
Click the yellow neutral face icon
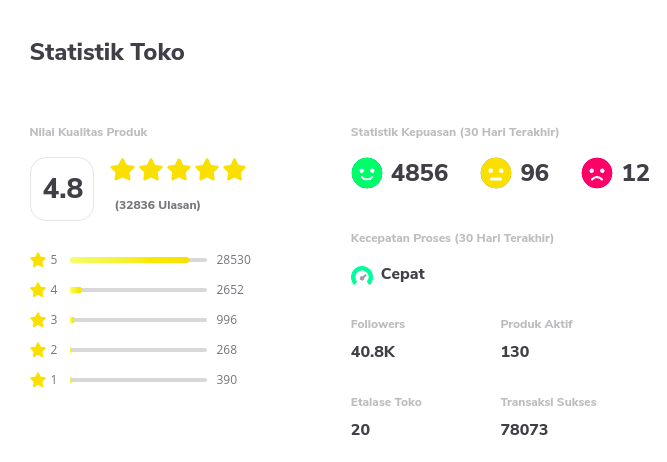click(x=496, y=173)
